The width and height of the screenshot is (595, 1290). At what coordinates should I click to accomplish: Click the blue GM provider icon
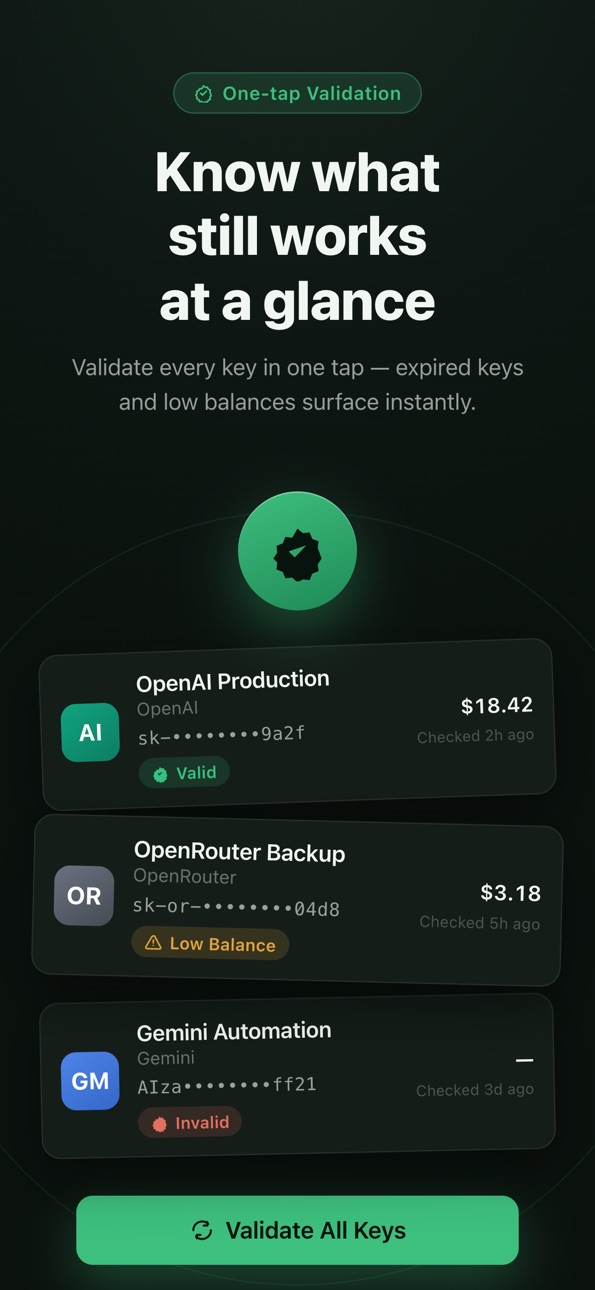90,1081
